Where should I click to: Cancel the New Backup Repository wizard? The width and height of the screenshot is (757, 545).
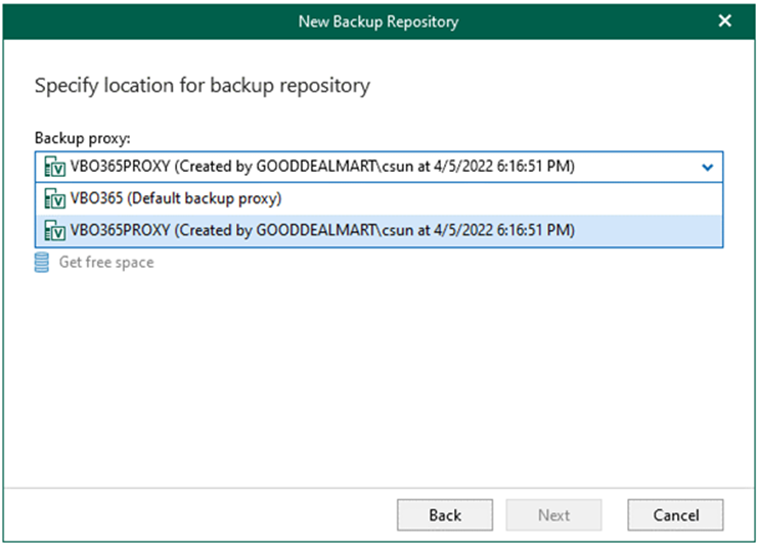pyautogui.click(x=675, y=515)
